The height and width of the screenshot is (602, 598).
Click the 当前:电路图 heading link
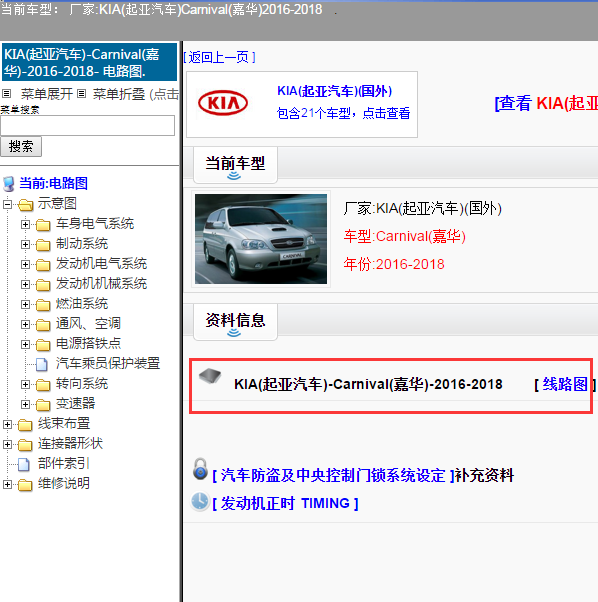[x=53, y=183]
